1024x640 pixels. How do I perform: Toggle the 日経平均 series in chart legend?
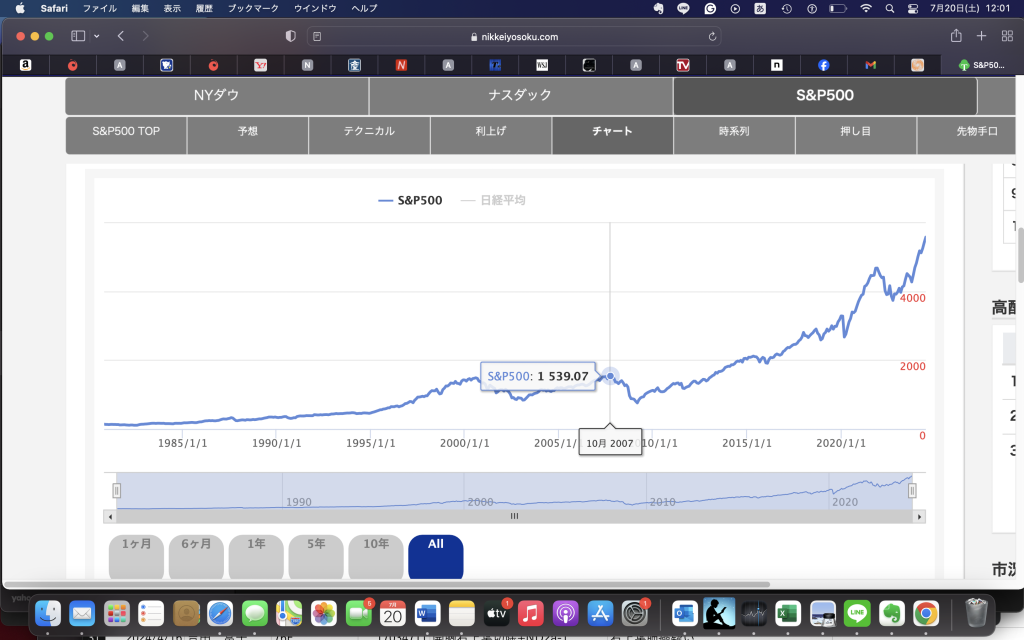point(493,200)
